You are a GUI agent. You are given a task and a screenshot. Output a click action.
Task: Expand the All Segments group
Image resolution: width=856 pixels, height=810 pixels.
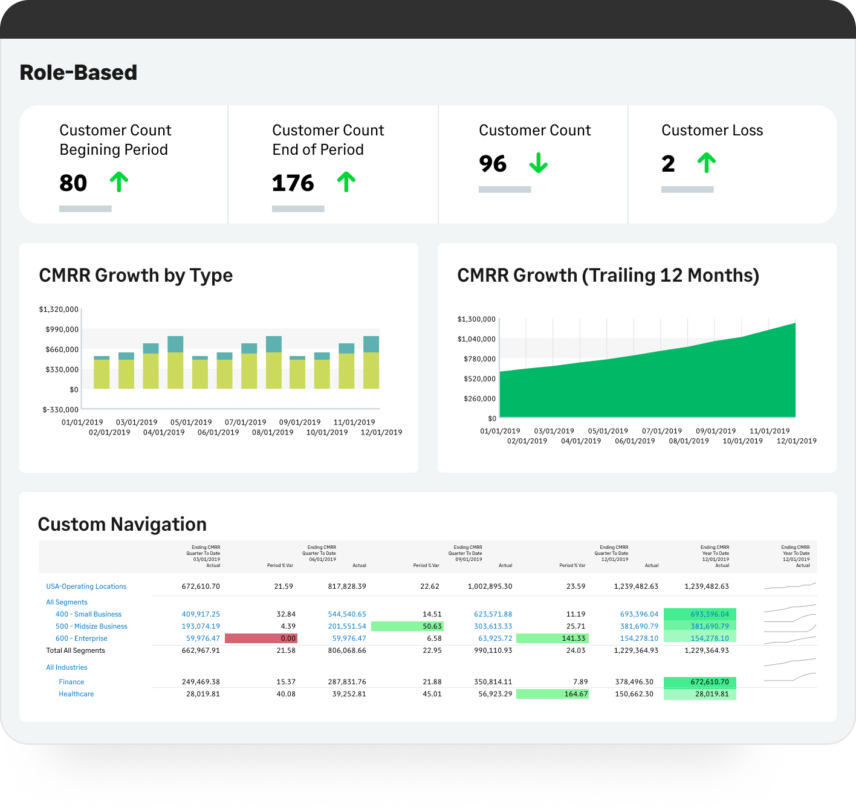point(66,602)
